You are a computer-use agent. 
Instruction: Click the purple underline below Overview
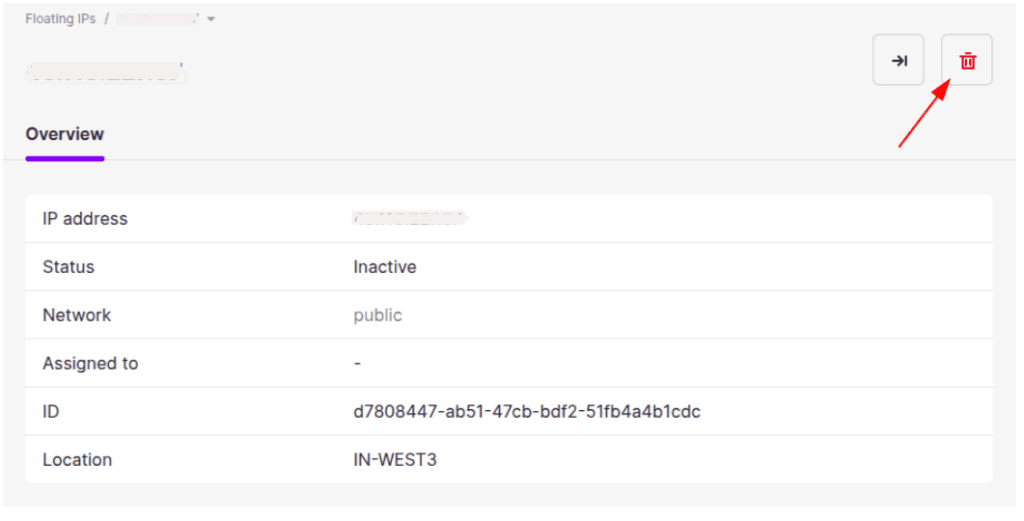65,158
